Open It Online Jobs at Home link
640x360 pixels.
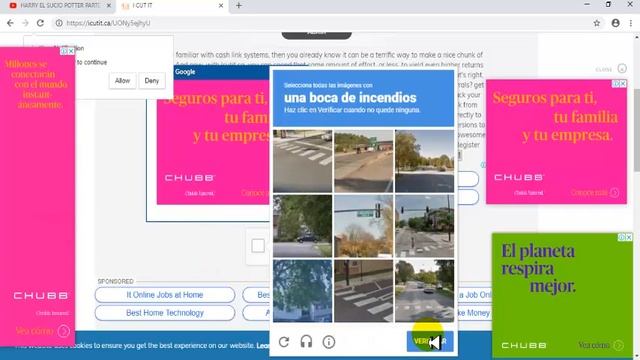(165, 295)
